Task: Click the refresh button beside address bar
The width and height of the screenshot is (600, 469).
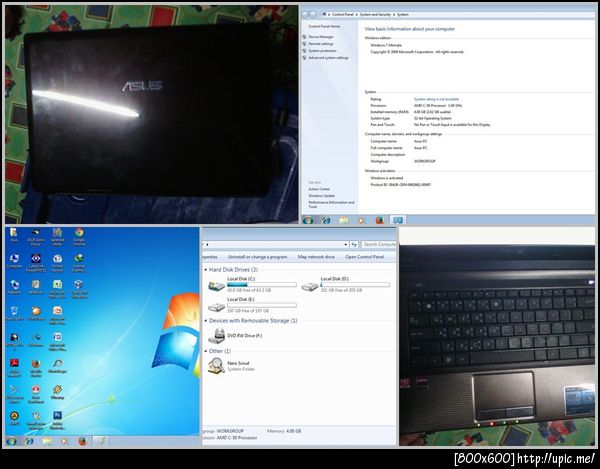Action: (354, 244)
